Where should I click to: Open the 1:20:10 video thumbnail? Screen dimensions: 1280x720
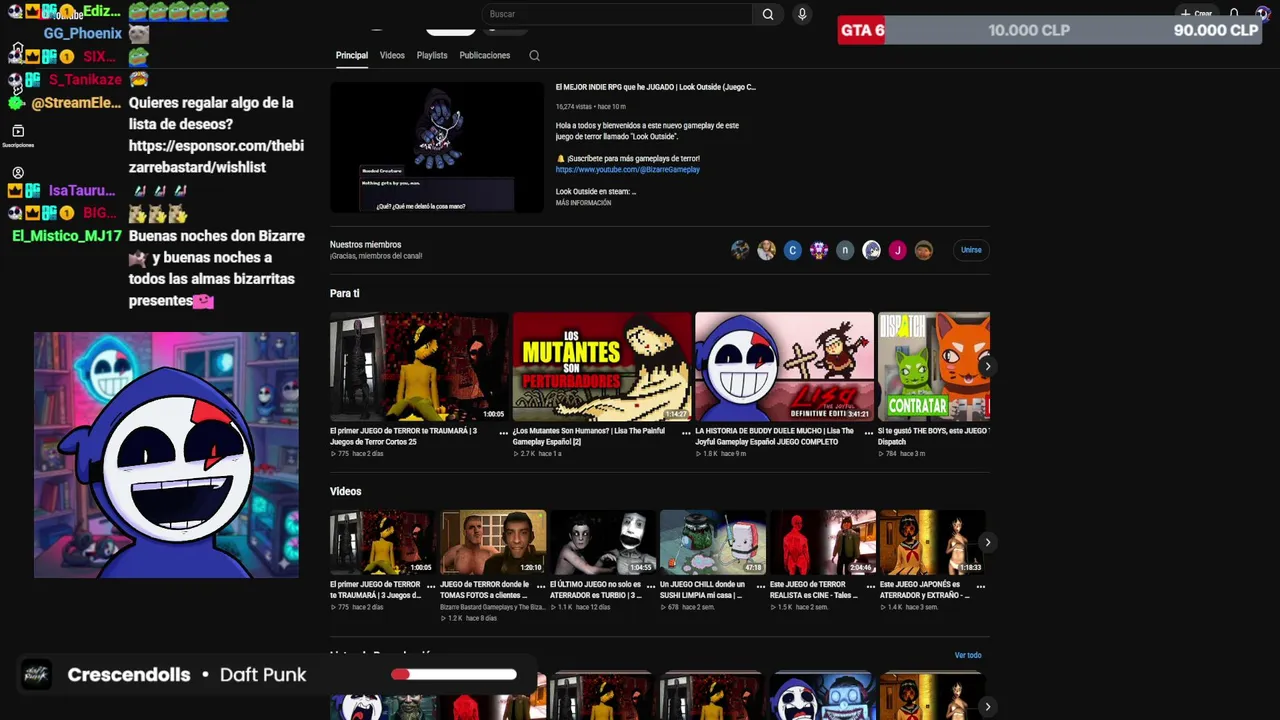493,542
